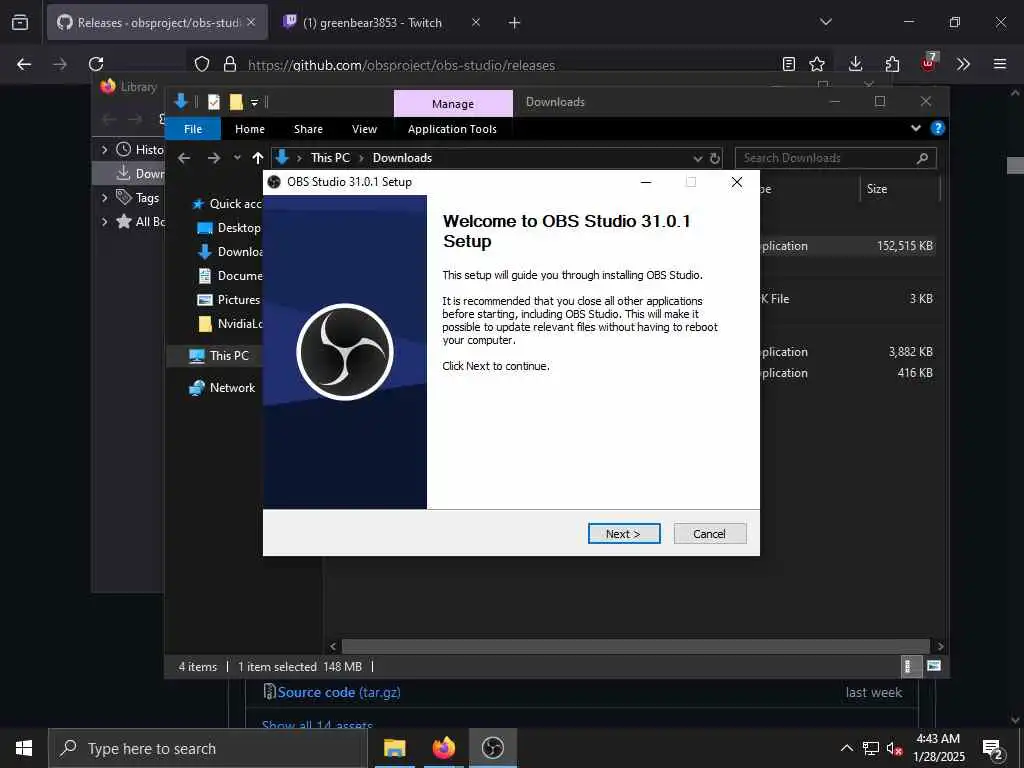This screenshot has width=1024, height=768.
Task: Click the taskbar search box
Action: [x=208, y=748]
